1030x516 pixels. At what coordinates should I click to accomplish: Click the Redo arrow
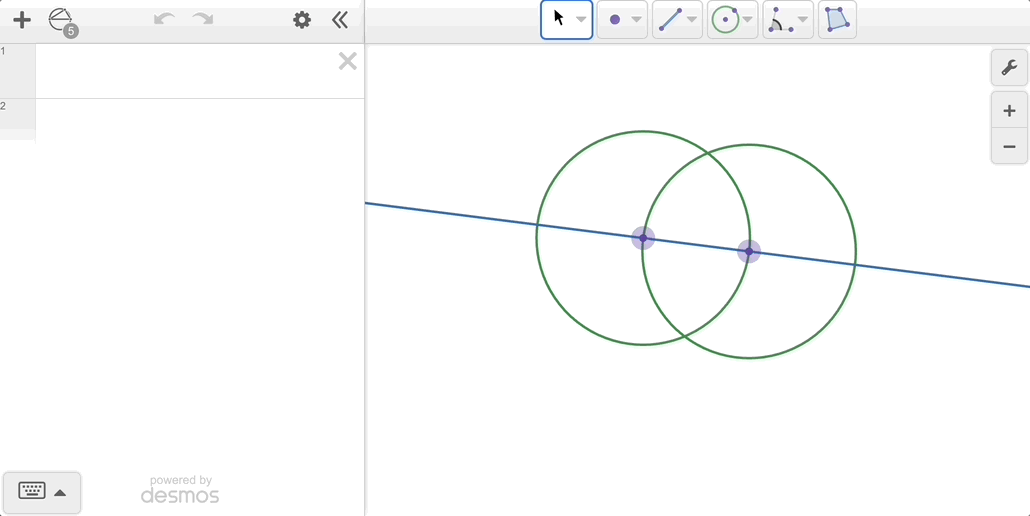[x=203, y=20]
